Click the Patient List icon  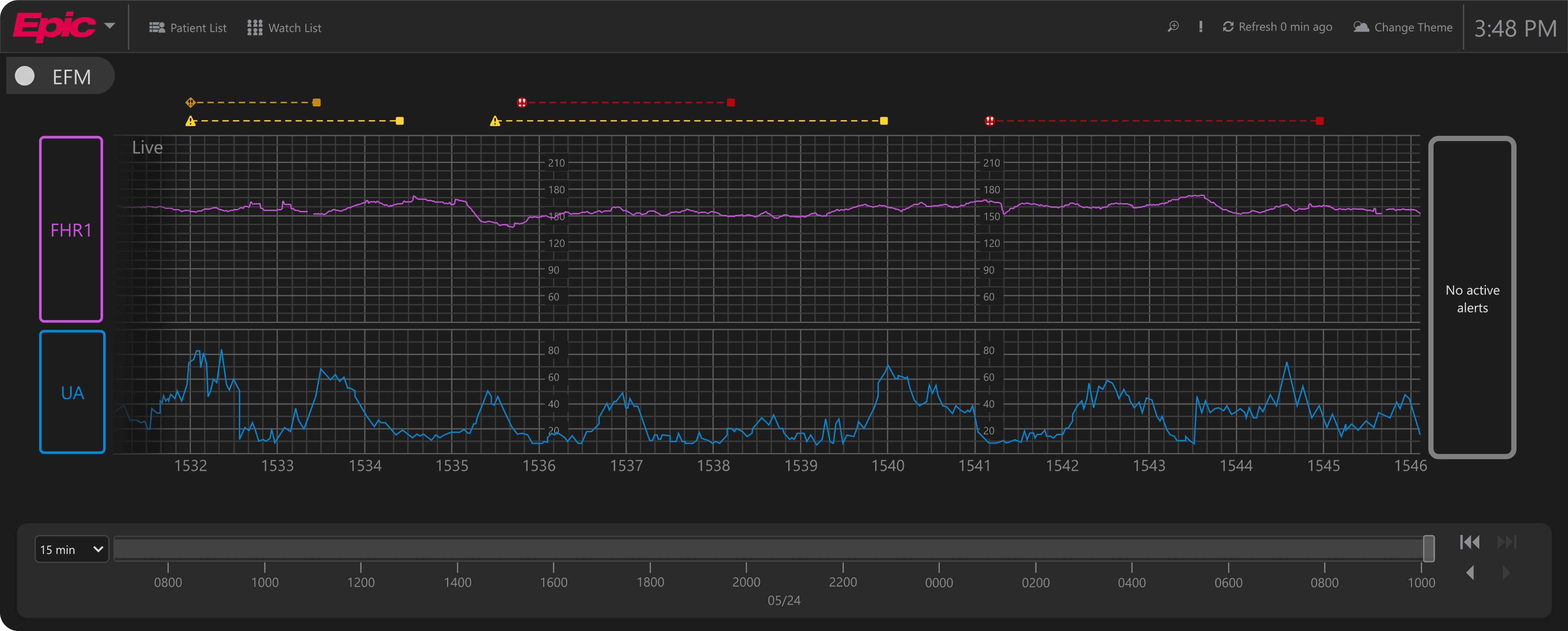(x=157, y=27)
